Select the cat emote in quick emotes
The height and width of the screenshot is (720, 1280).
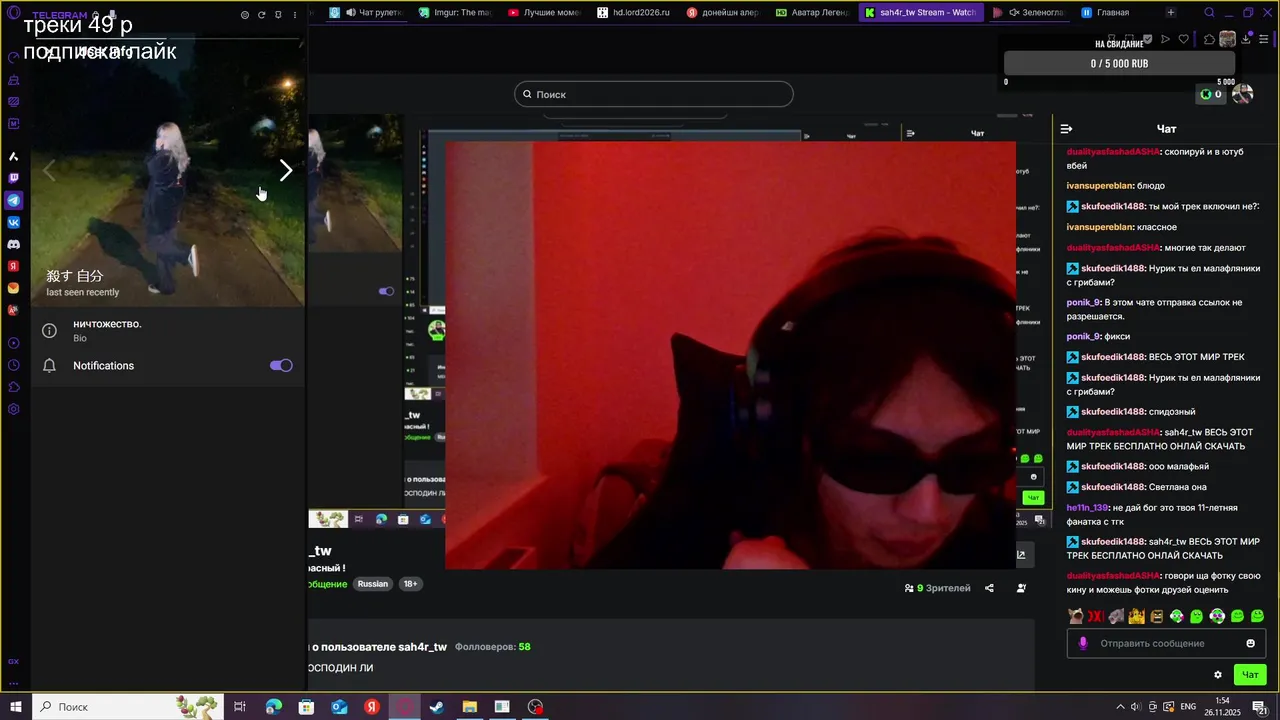[1075, 616]
